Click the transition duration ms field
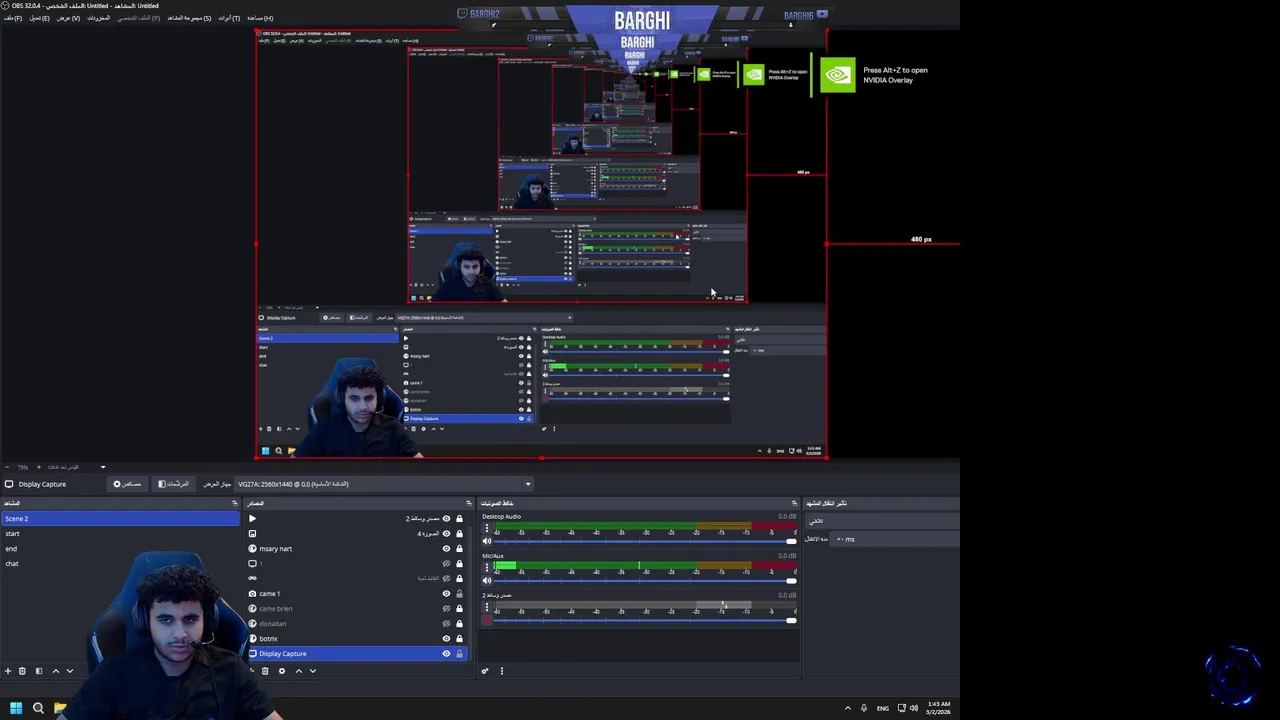Image resolution: width=1280 pixels, height=720 pixels. click(x=895, y=539)
